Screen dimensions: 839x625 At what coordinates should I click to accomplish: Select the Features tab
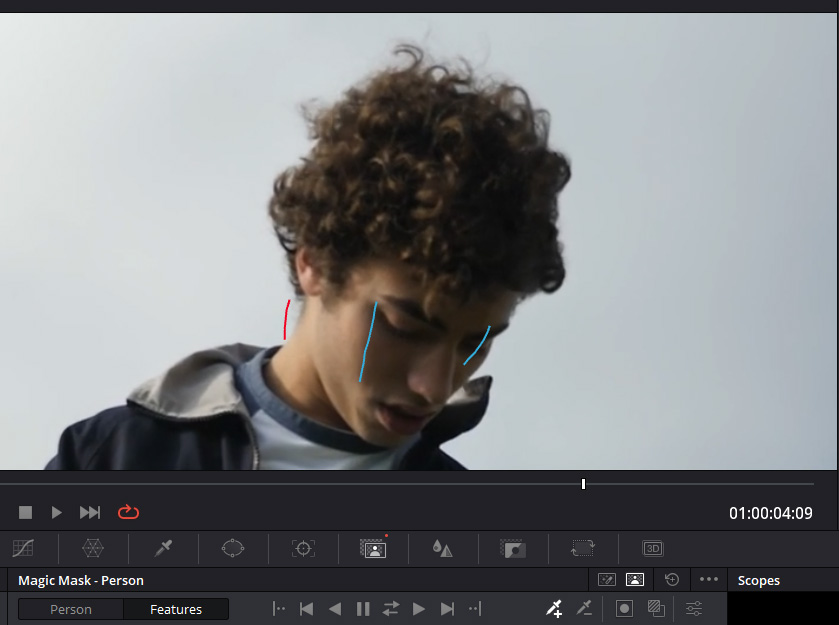point(176,609)
